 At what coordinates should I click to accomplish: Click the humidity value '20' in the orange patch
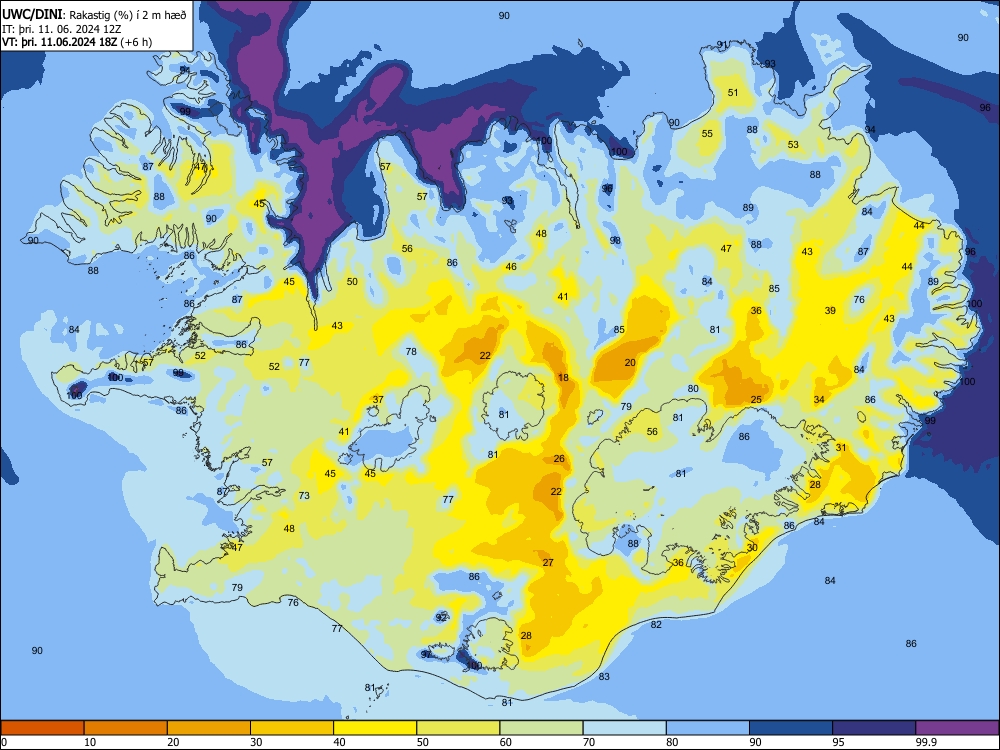(630, 362)
